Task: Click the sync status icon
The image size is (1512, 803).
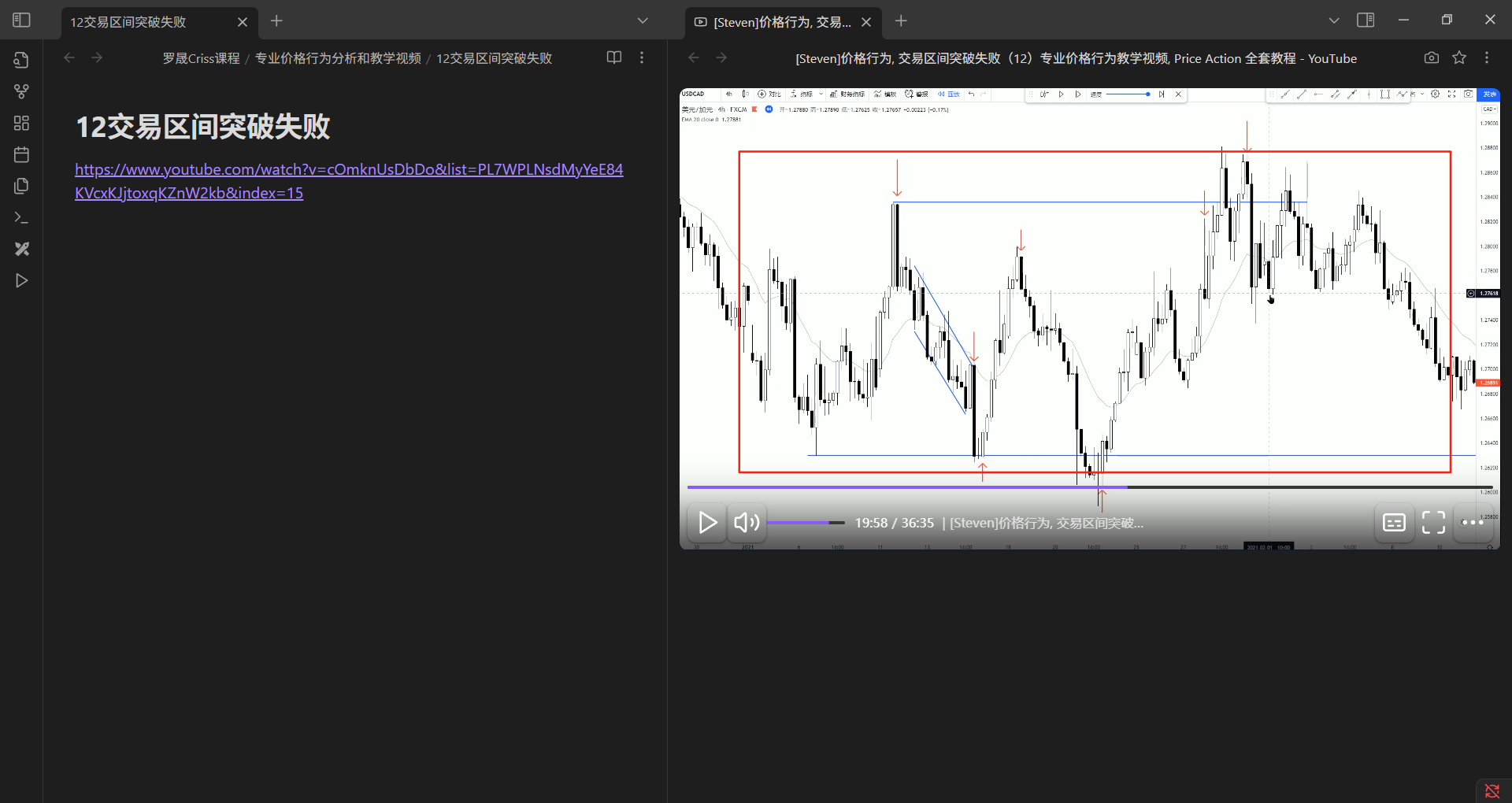Action: tap(1492, 790)
